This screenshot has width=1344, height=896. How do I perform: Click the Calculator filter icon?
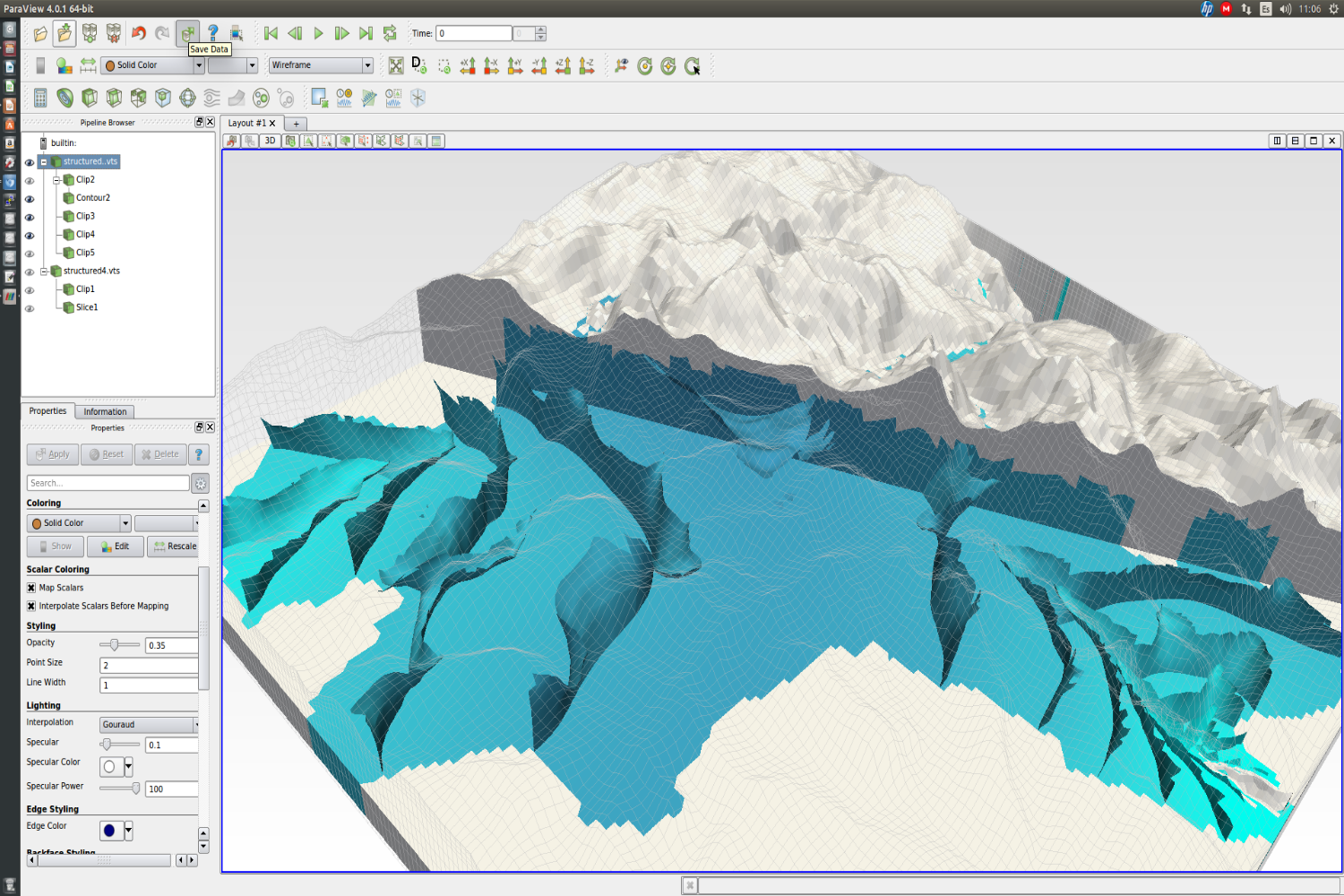click(40, 98)
